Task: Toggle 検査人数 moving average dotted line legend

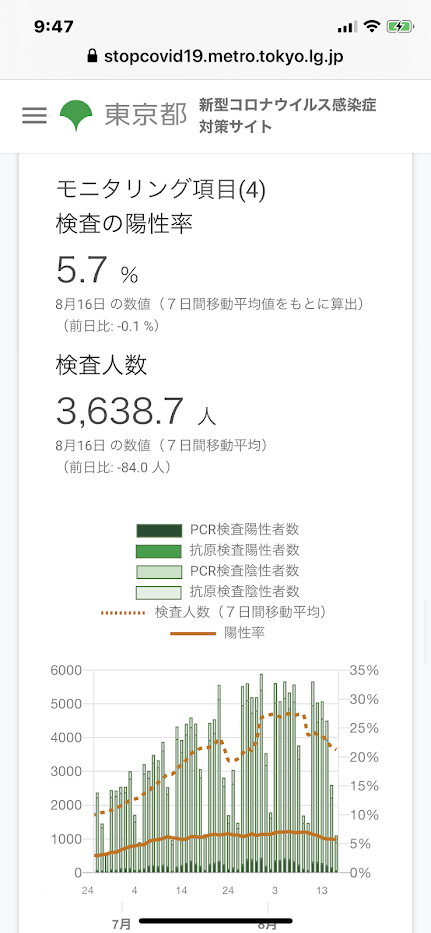Action: click(217, 612)
